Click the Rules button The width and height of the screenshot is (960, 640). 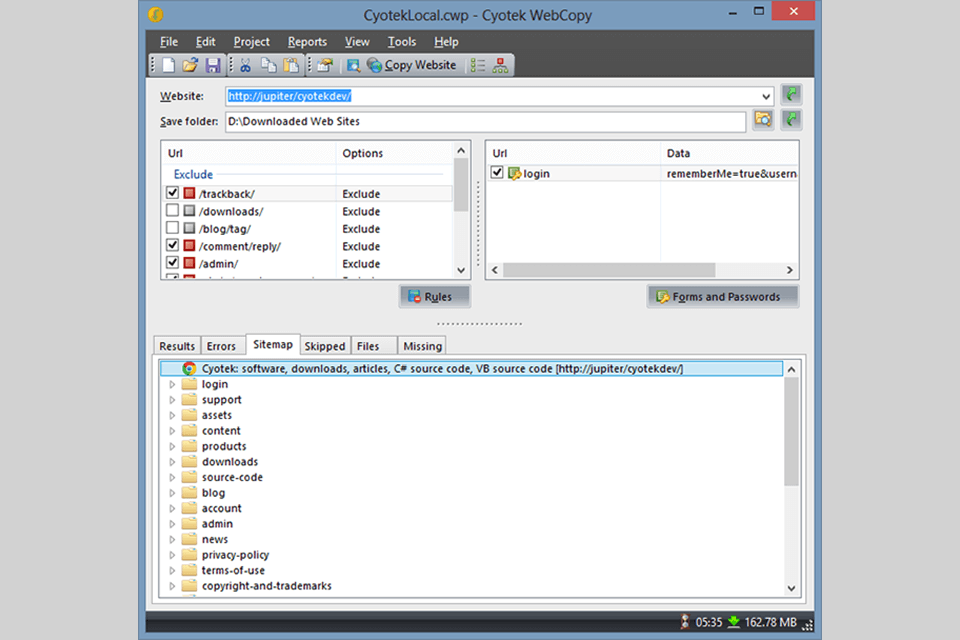[x=435, y=296]
